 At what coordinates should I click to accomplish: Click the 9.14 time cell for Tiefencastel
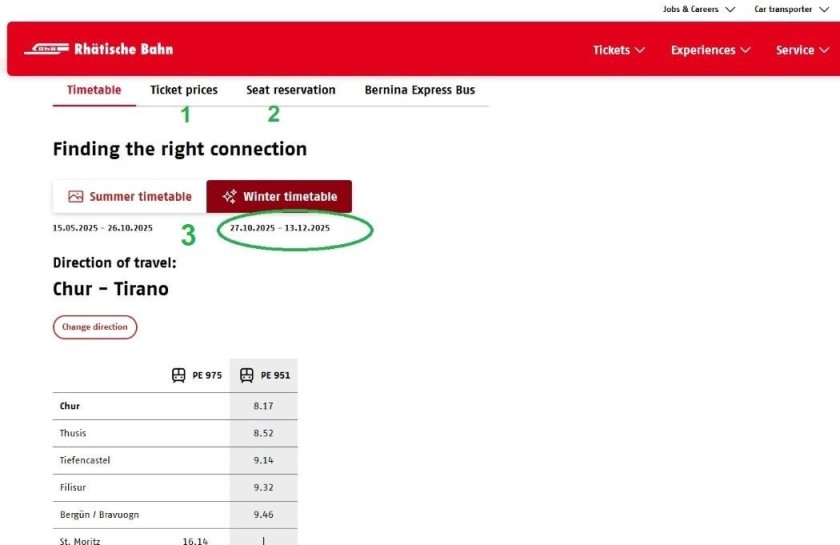click(x=264, y=460)
